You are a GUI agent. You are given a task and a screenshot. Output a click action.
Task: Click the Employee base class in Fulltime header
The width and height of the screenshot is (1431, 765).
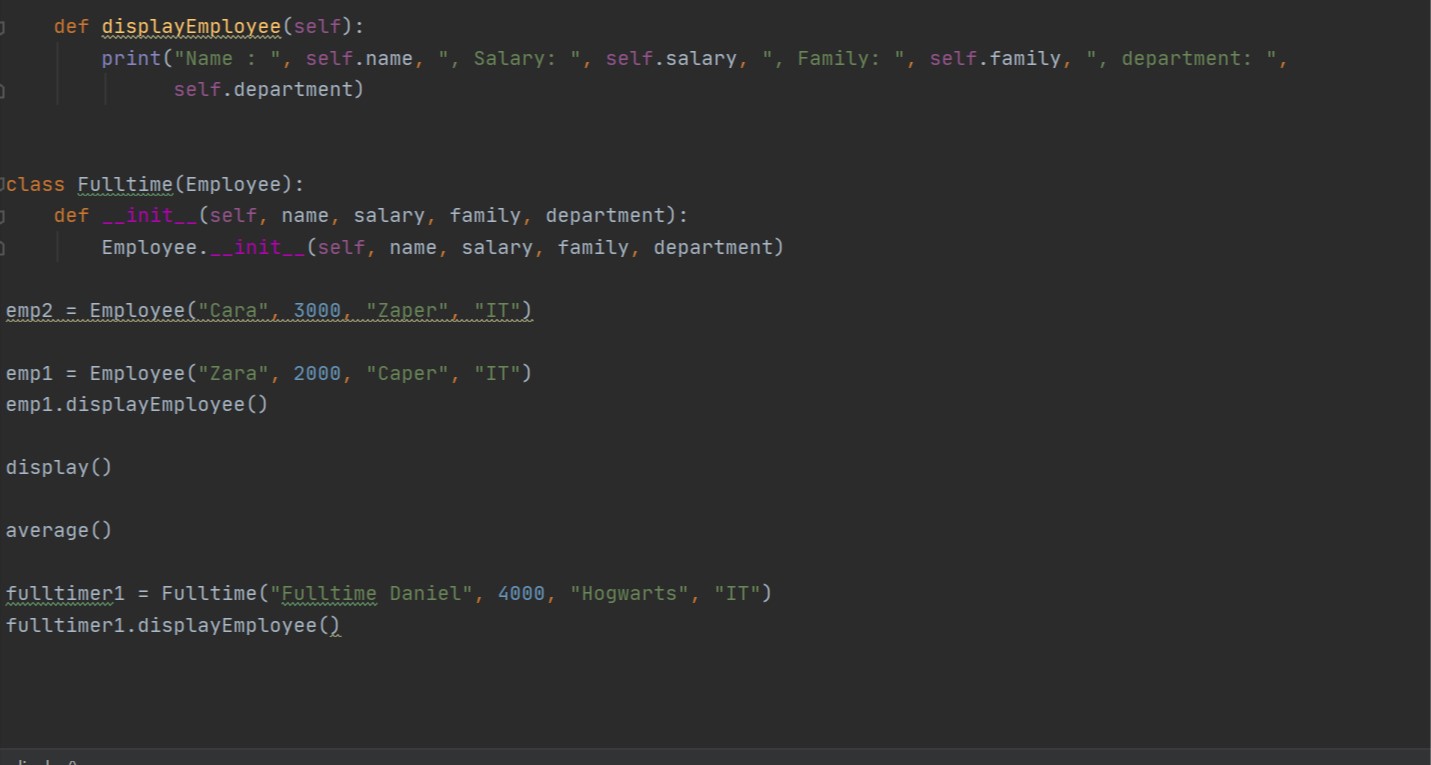click(x=232, y=184)
